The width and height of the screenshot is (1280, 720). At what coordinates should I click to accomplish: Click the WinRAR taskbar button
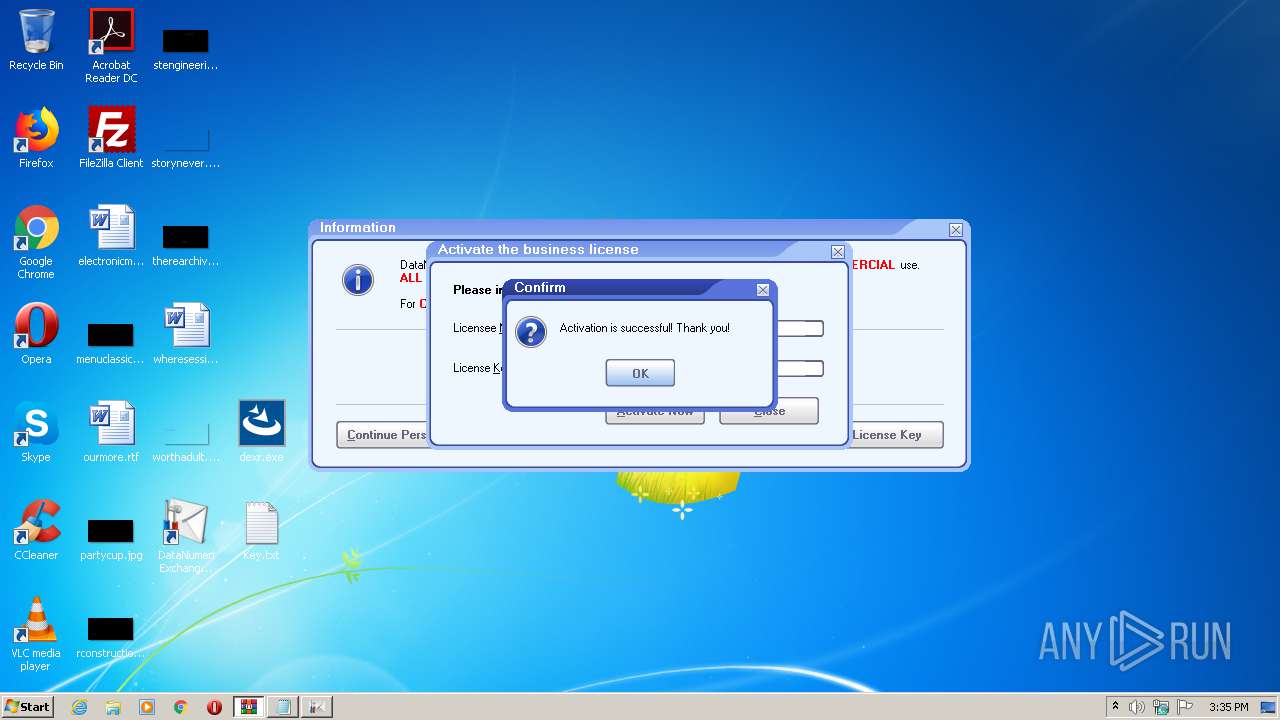click(x=249, y=707)
